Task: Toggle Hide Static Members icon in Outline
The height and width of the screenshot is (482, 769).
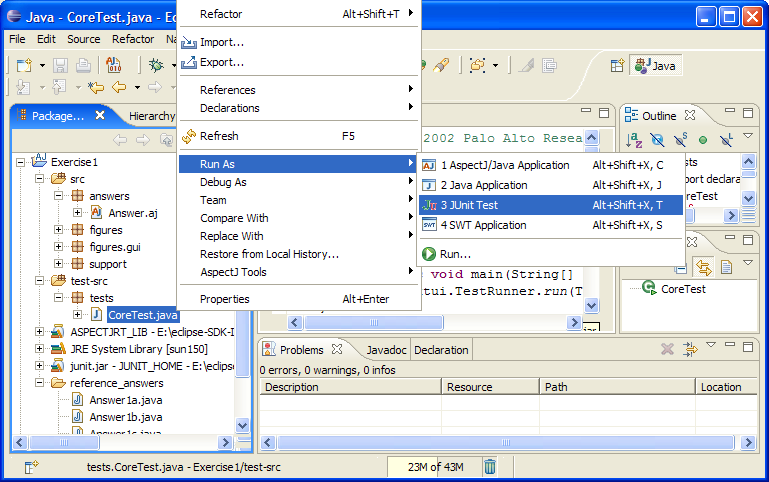Action: pos(680,140)
